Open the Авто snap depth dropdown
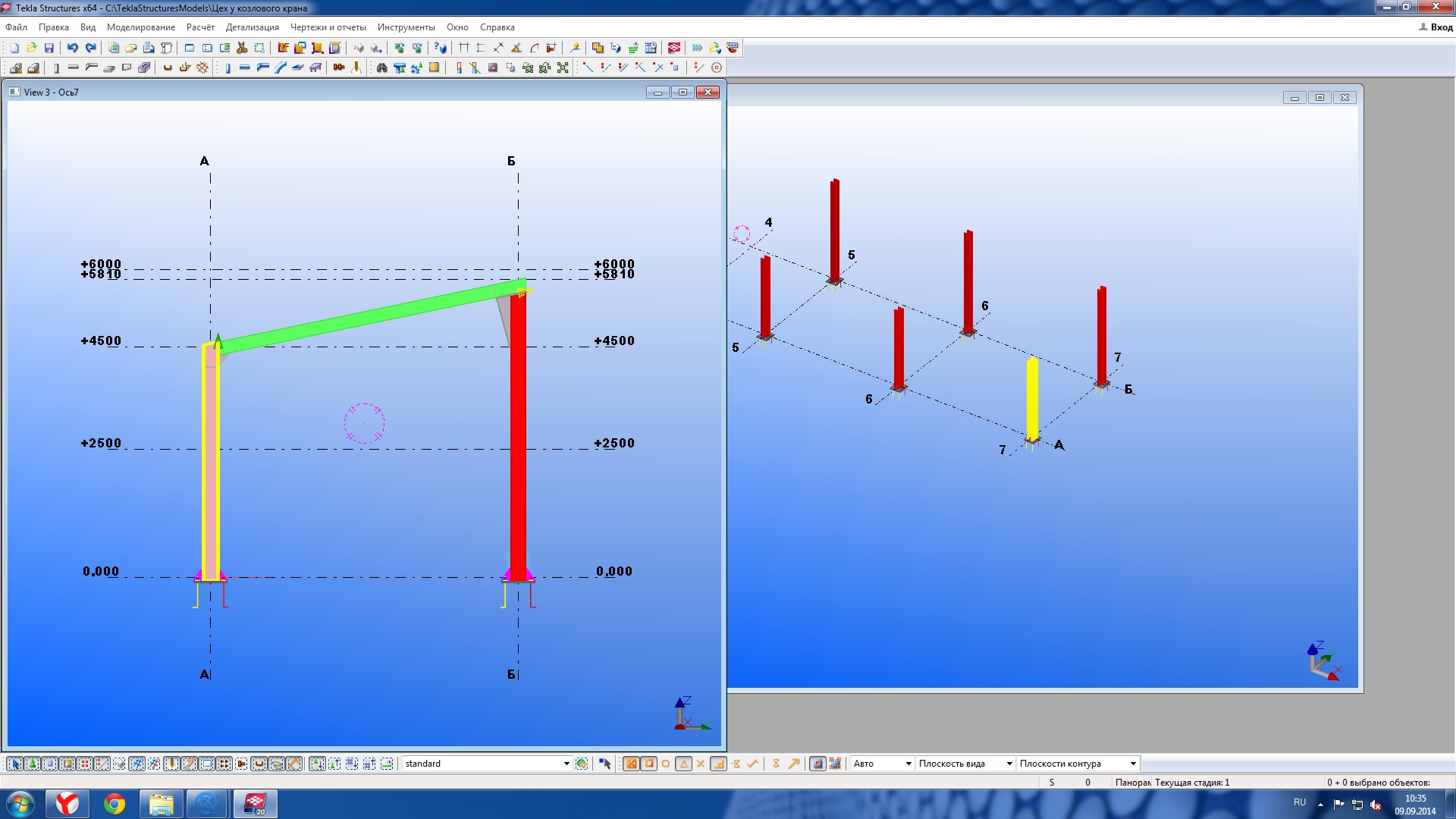The image size is (1456, 819). [908, 764]
